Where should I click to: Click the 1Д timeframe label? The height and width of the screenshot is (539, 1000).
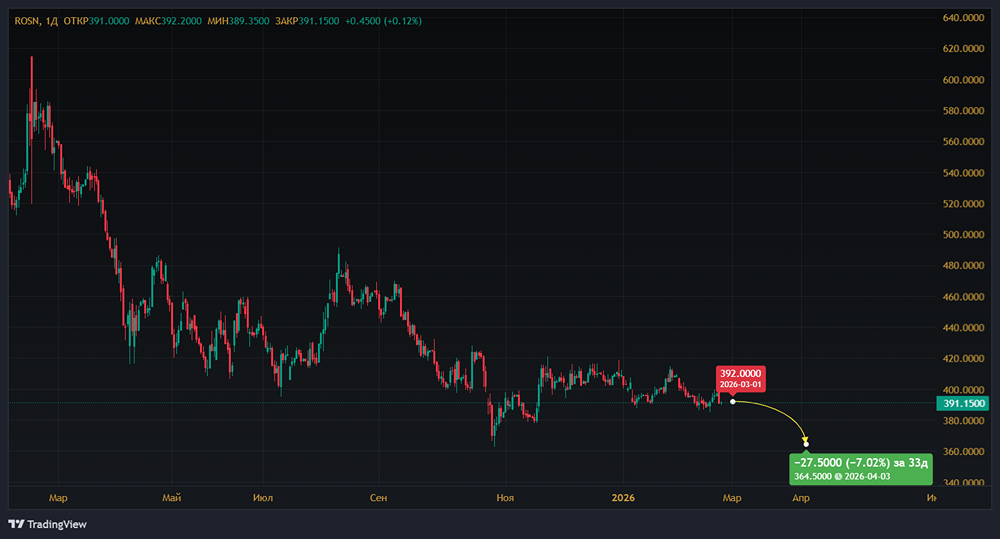pyautogui.click(x=50, y=20)
